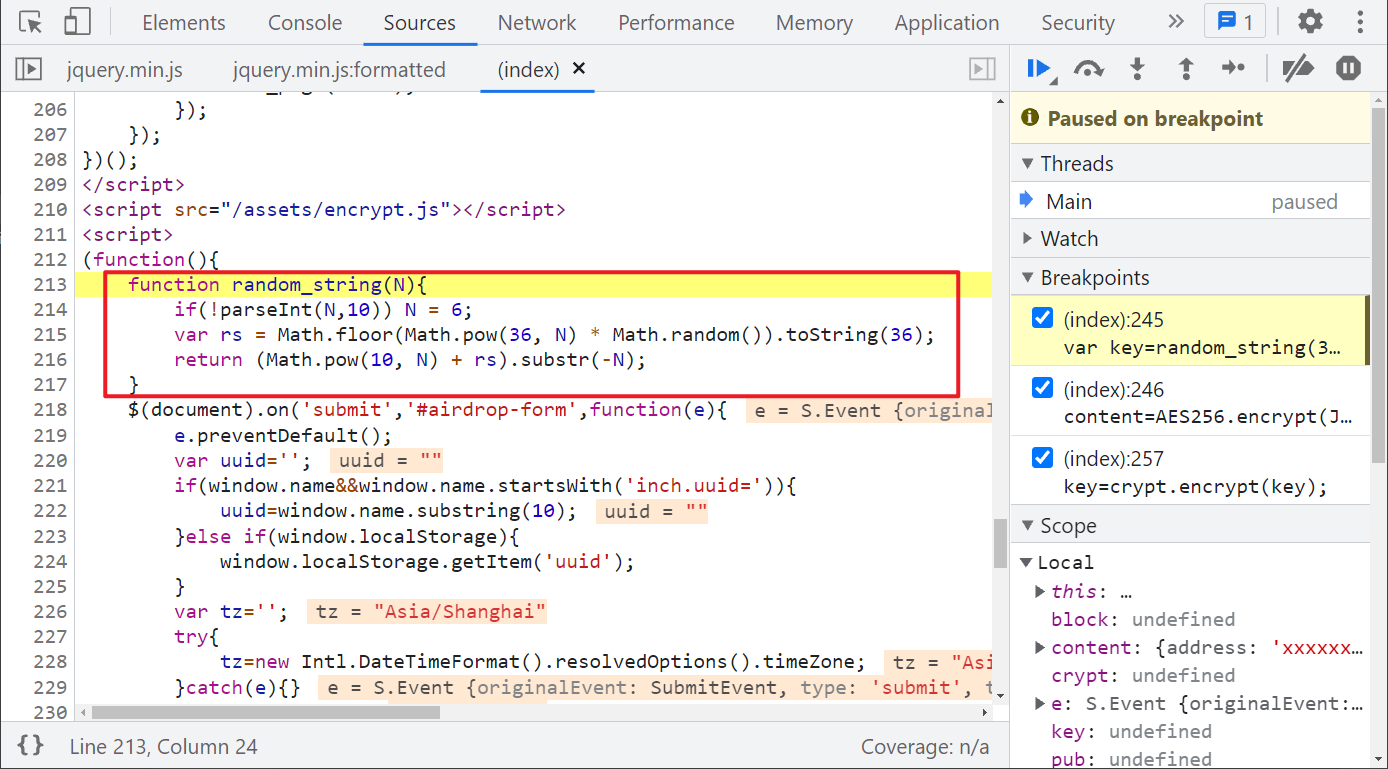The height and width of the screenshot is (769, 1388).
Task: Click 'var key=random_string(3…' breakpoint code text
Action: (x=1202, y=348)
